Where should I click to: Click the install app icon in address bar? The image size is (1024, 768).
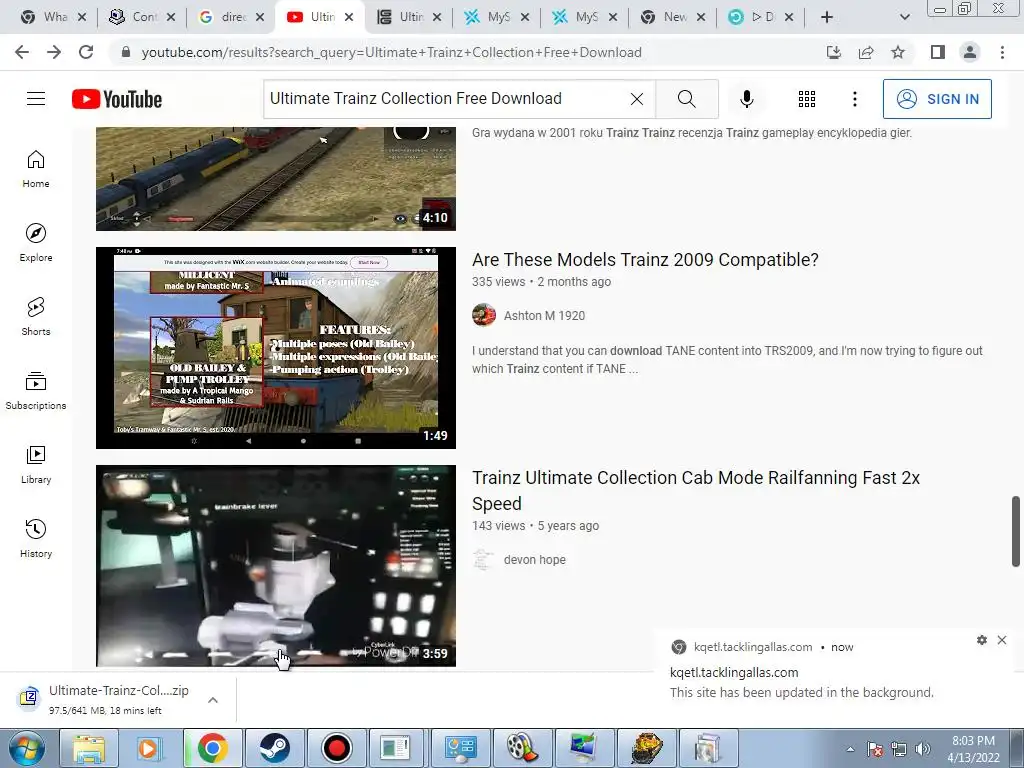[x=833, y=52]
